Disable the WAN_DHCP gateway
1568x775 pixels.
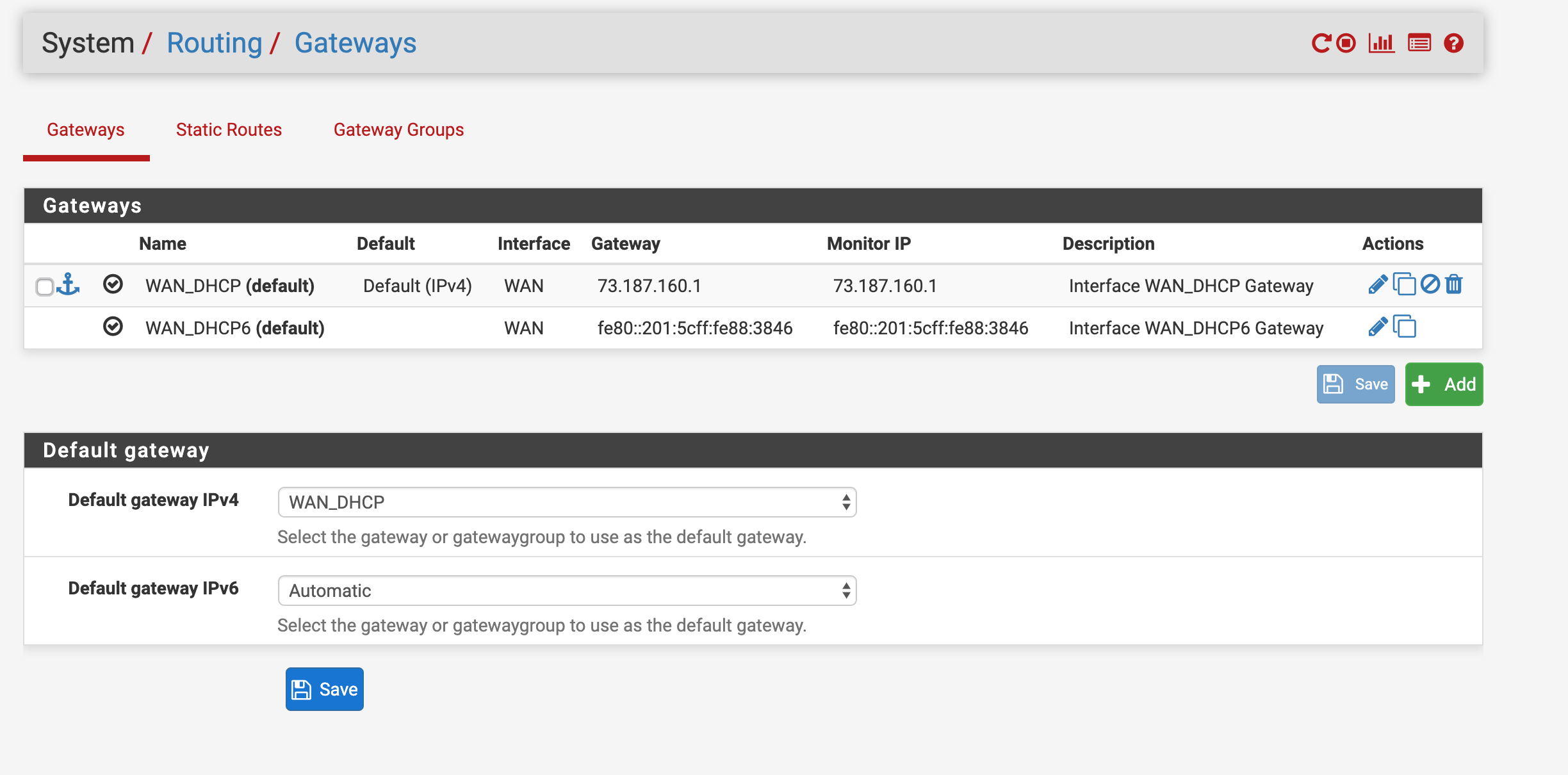click(x=1430, y=284)
